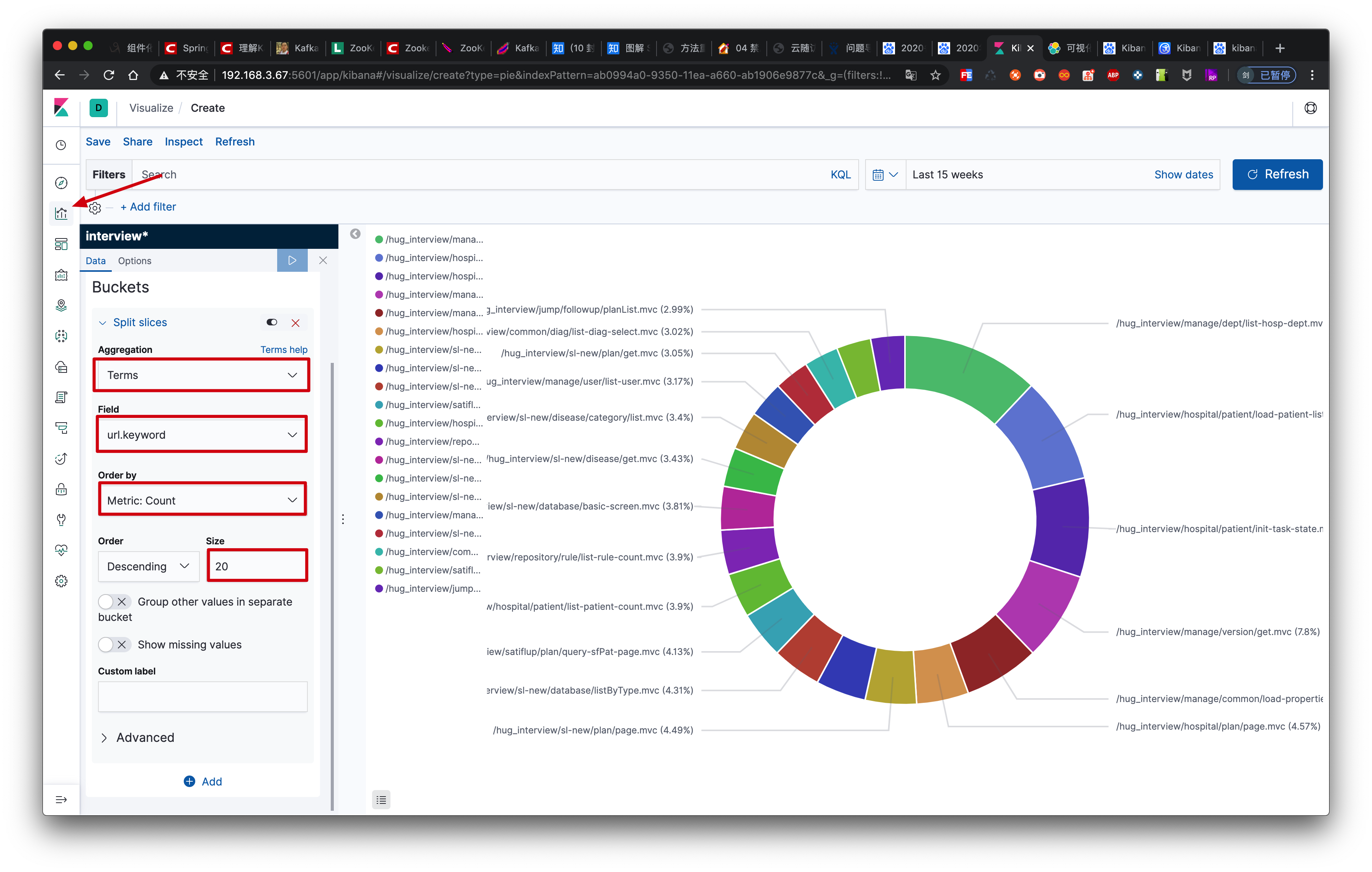This screenshot has width=1372, height=872.
Task: Open the Field url.keyword dropdown
Action: click(x=202, y=435)
